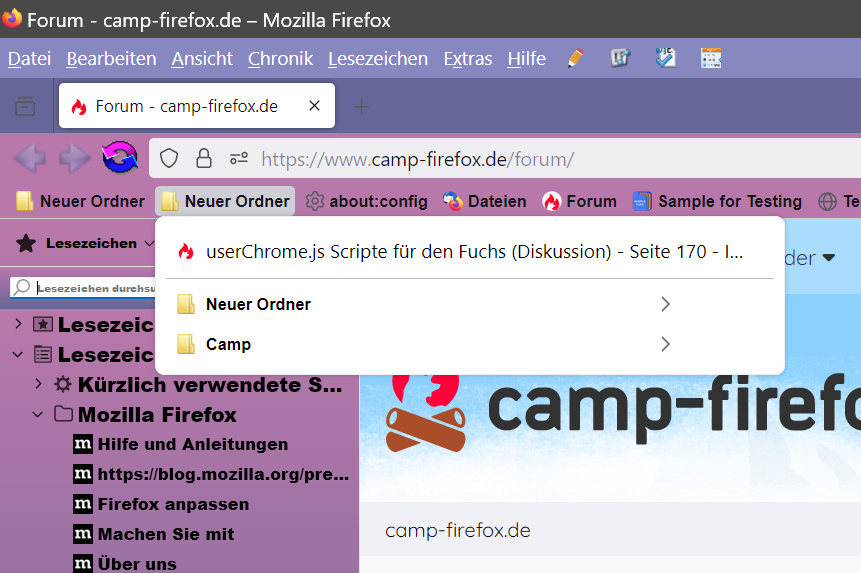Open the userChrome.js Scripte bookmark entry
Viewport: 861px width, 573px height.
(469, 251)
